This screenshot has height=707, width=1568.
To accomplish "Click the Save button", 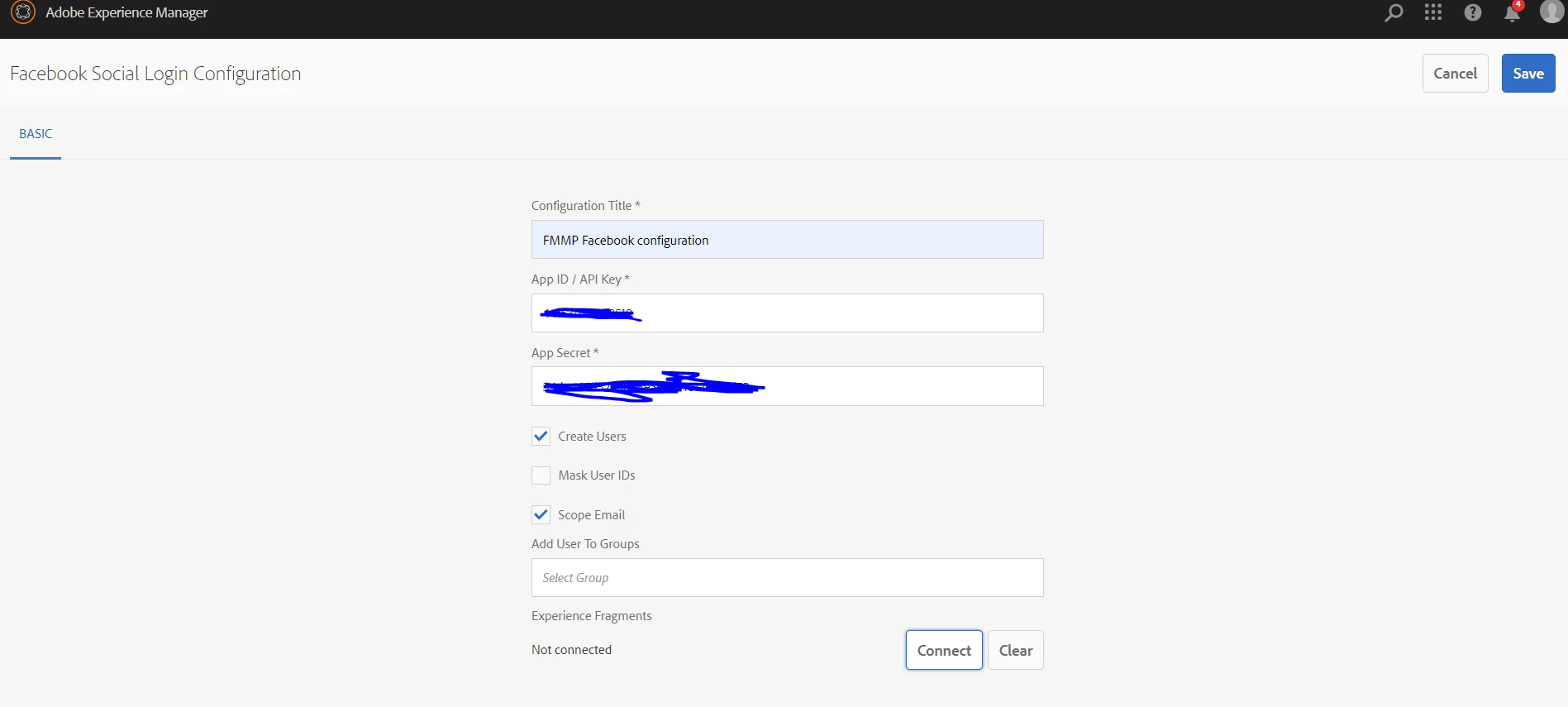I will click(1528, 73).
